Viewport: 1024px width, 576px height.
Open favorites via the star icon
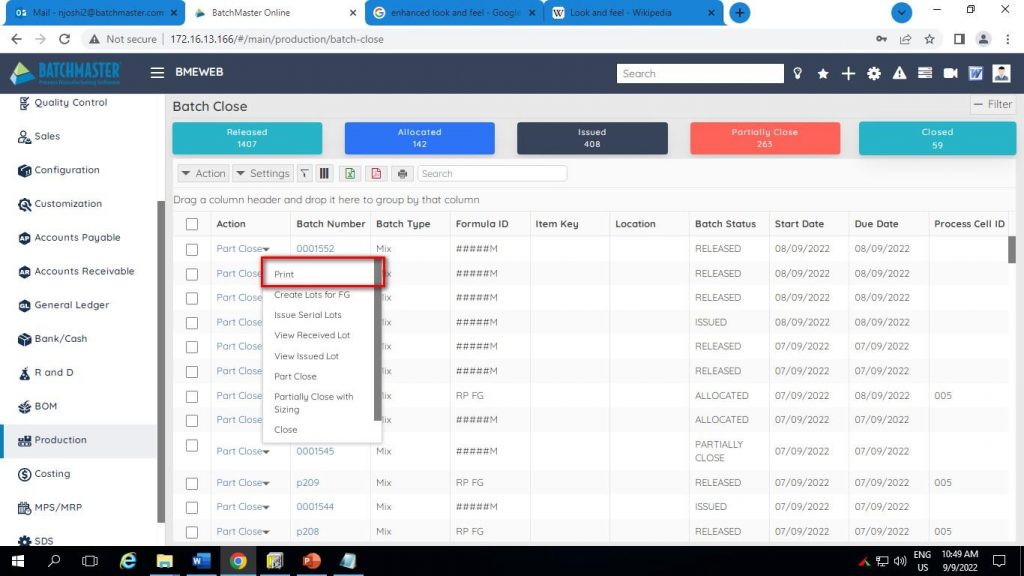[x=823, y=74]
